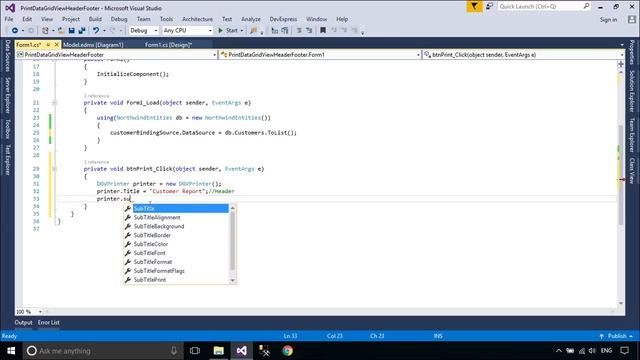Open Chrome from the taskbar
The image size is (640, 360).
(x=287, y=351)
